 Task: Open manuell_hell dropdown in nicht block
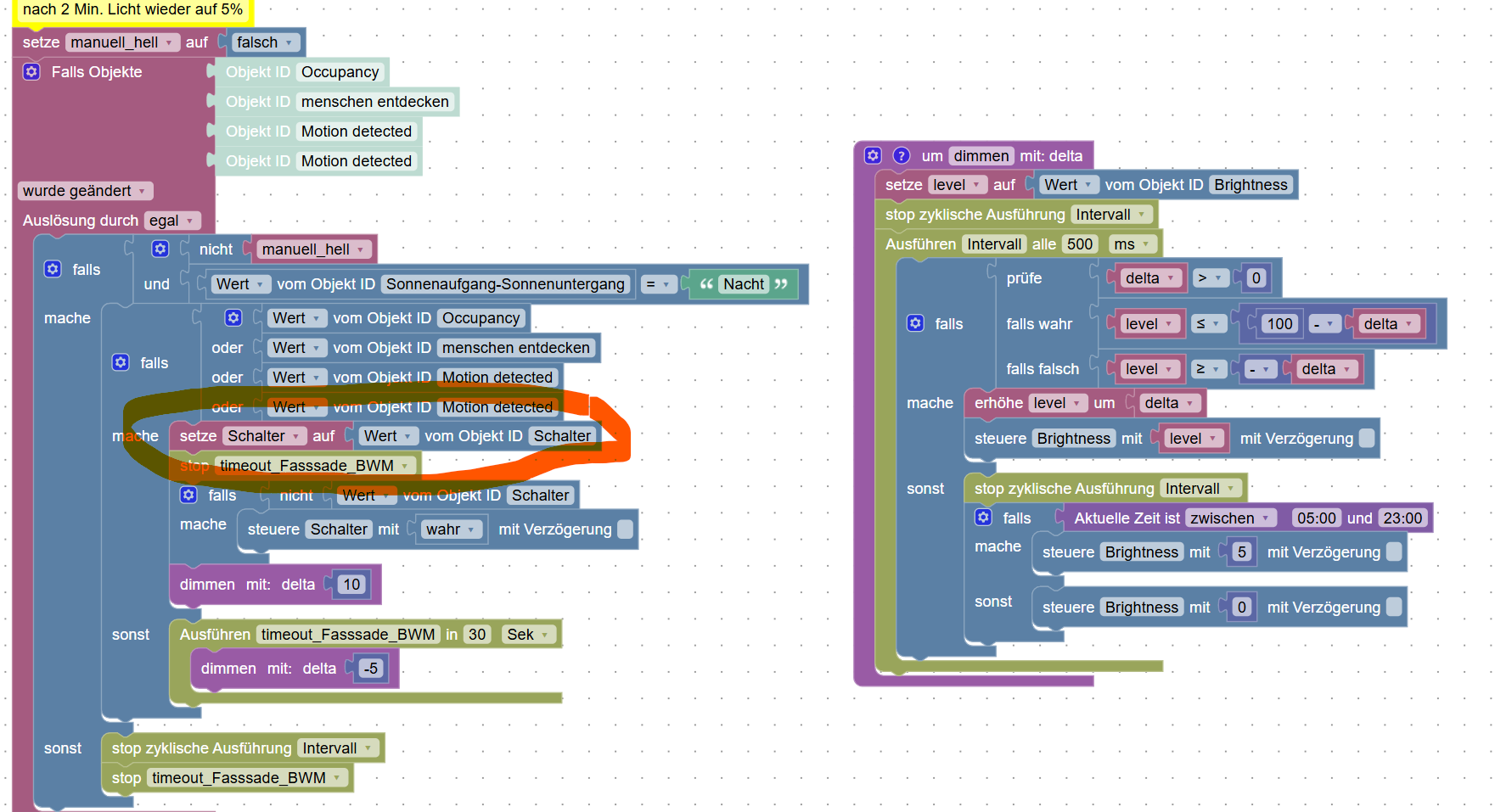point(313,249)
